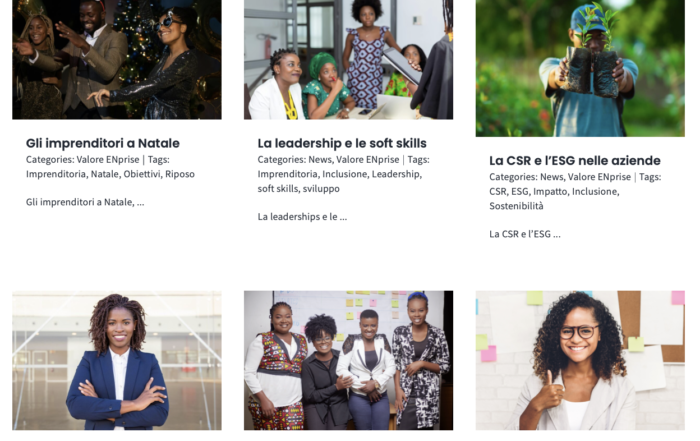Image resolution: width=700 pixels, height=441 pixels.
Task: Open 'Valore ENprise' category under Natale post
Action: point(108,159)
